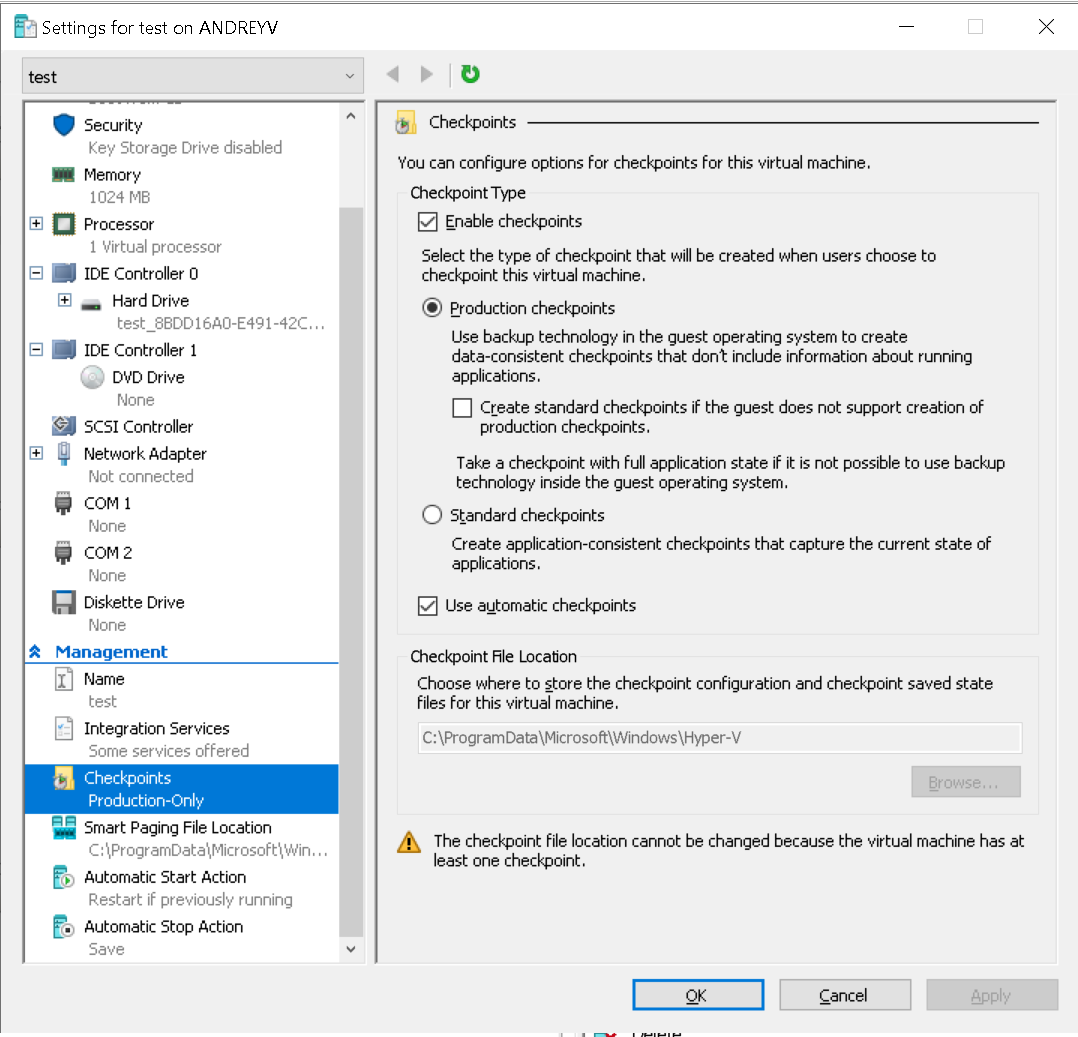Select the Automatic Stop Action icon
Image resolution: width=1078 pixels, height=1037 pixels.
[63, 927]
